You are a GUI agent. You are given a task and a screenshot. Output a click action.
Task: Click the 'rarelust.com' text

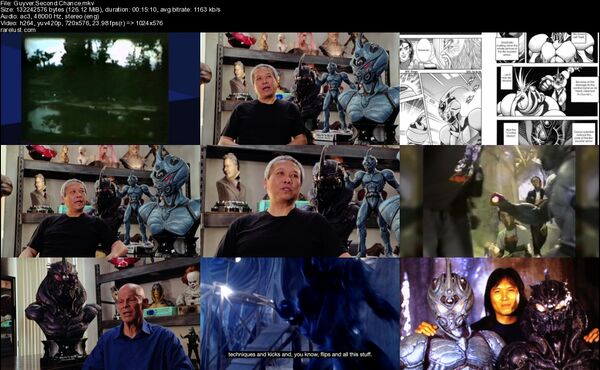18,29
